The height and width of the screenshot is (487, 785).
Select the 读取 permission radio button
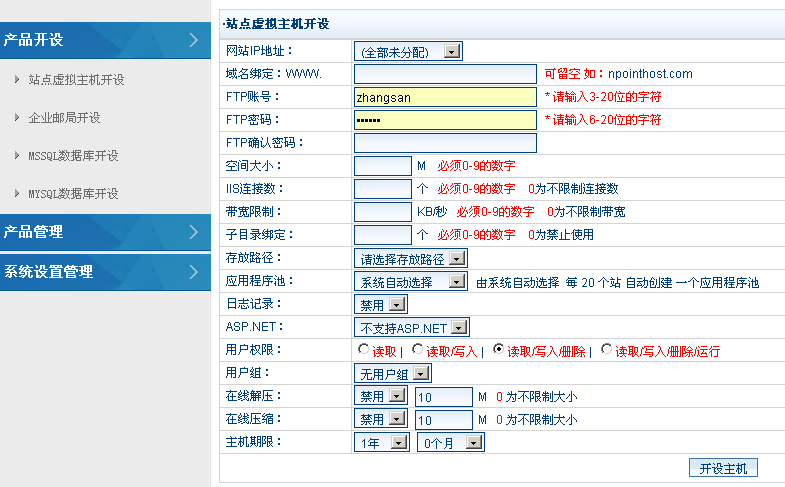tap(364, 351)
